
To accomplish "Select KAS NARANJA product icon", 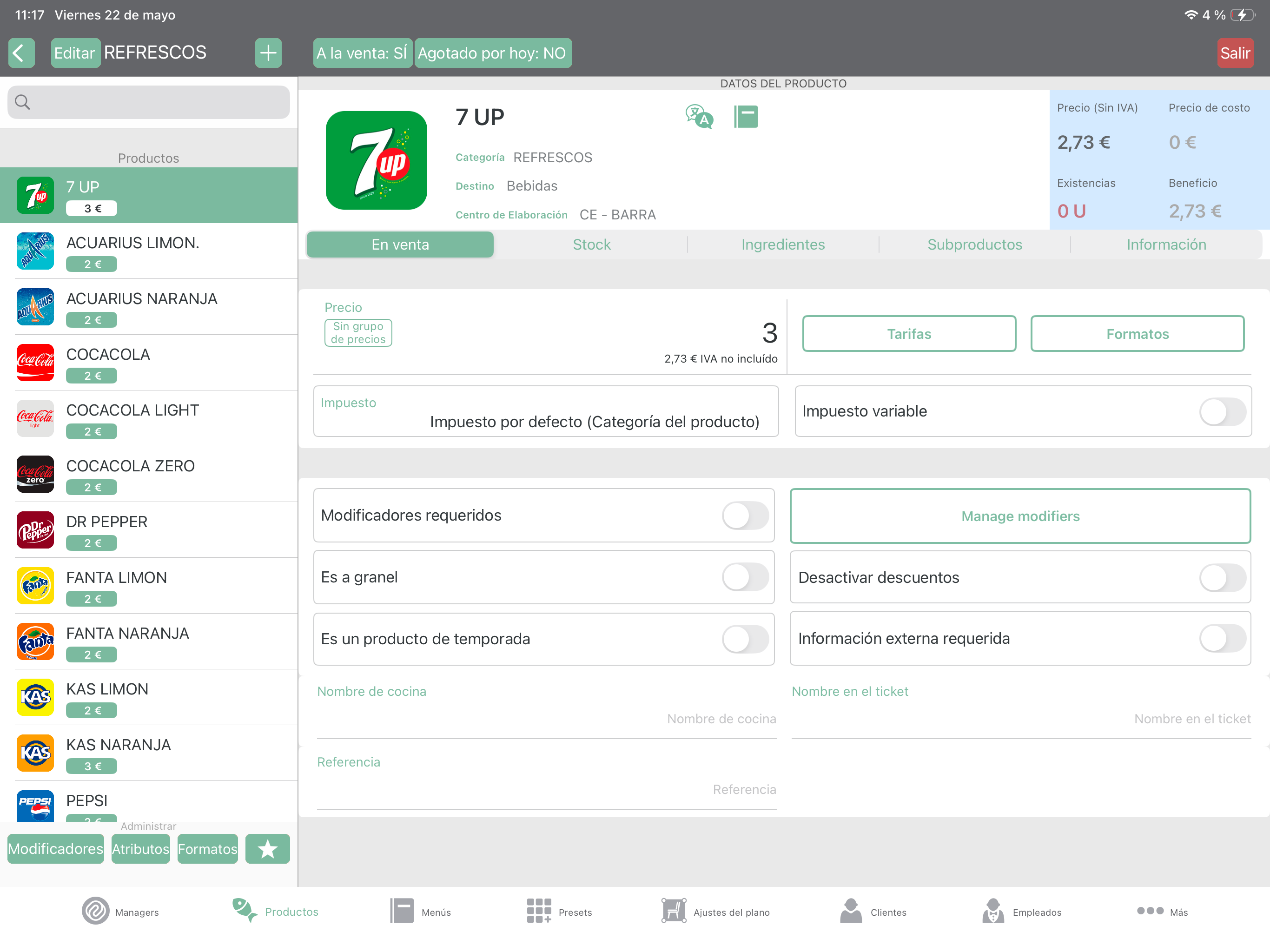I will tap(35, 752).
